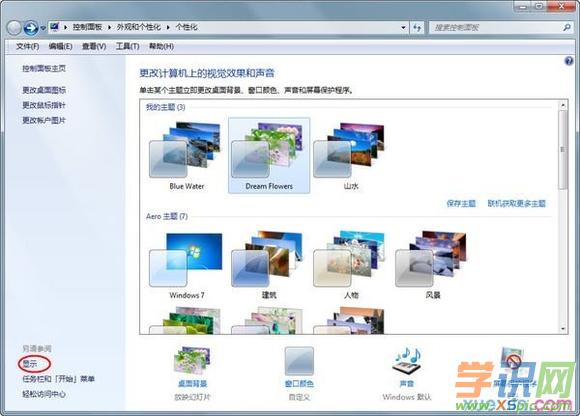This screenshot has width=580, height=416.
Task: Click the 声音 text link
Action: 407,384
